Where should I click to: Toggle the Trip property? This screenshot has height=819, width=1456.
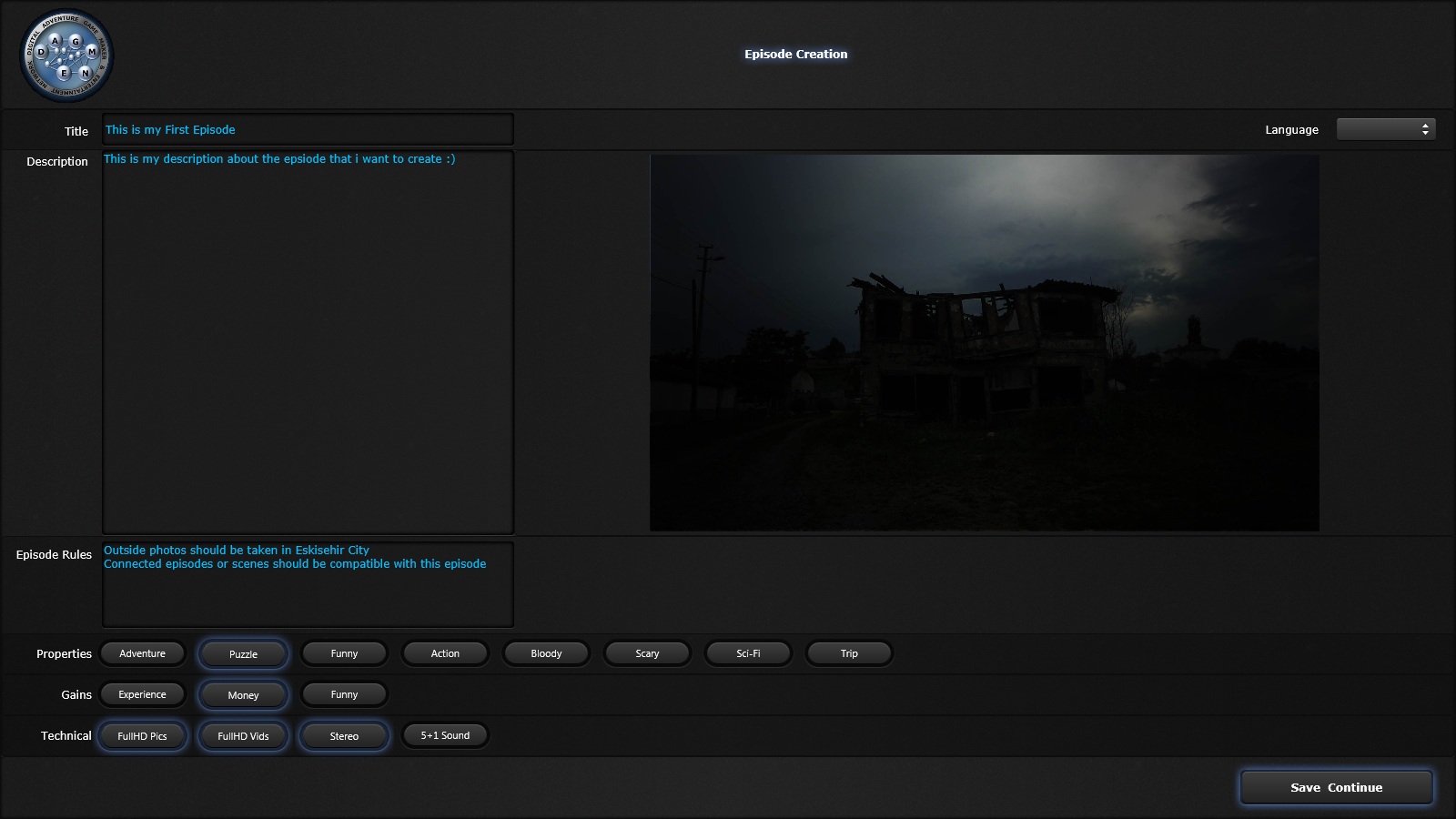(x=849, y=653)
